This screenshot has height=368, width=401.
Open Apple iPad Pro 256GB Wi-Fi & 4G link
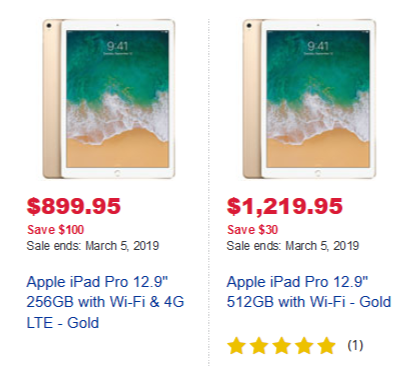click(x=105, y=302)
